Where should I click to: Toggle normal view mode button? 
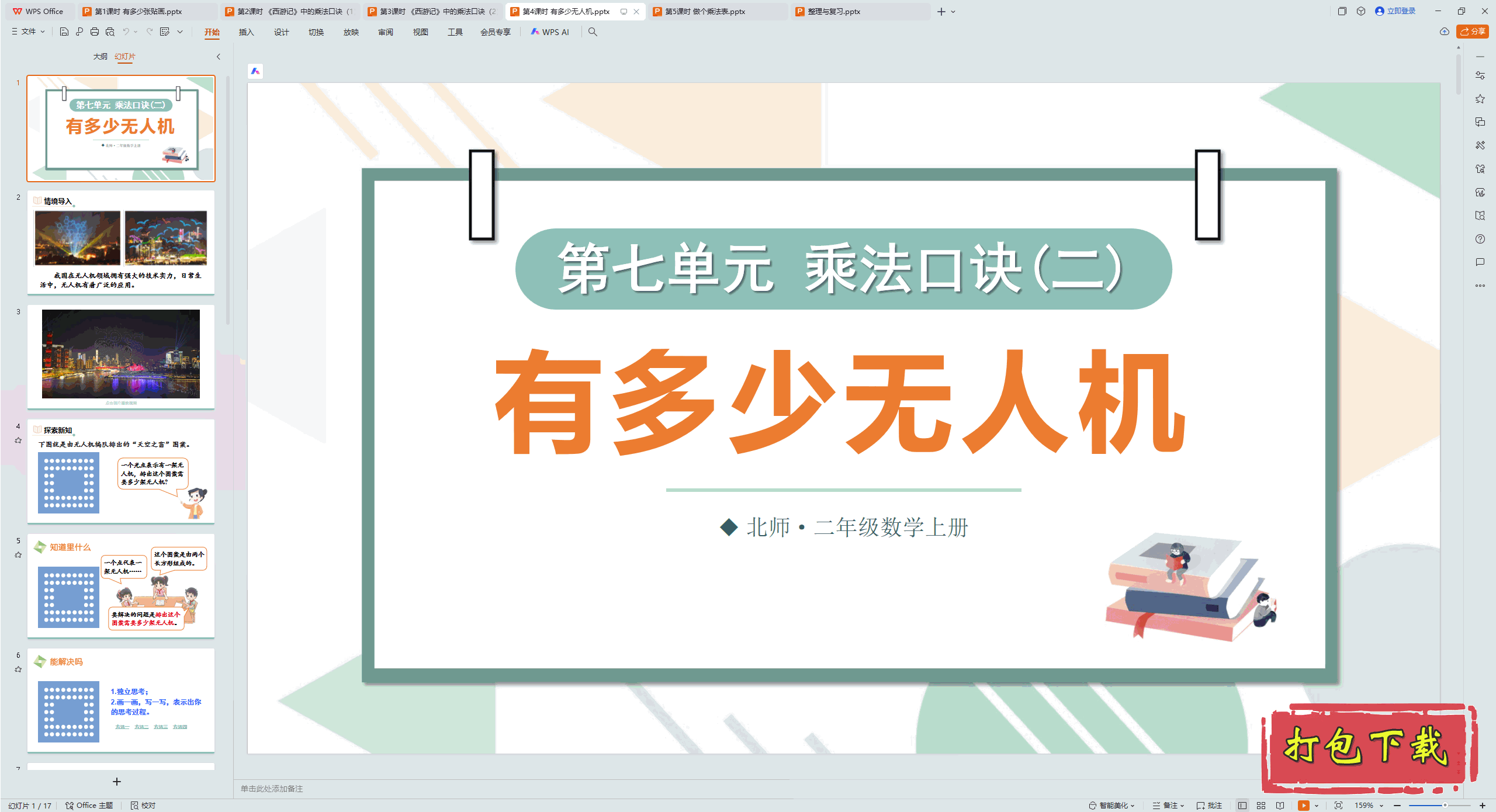[1242, 805]
